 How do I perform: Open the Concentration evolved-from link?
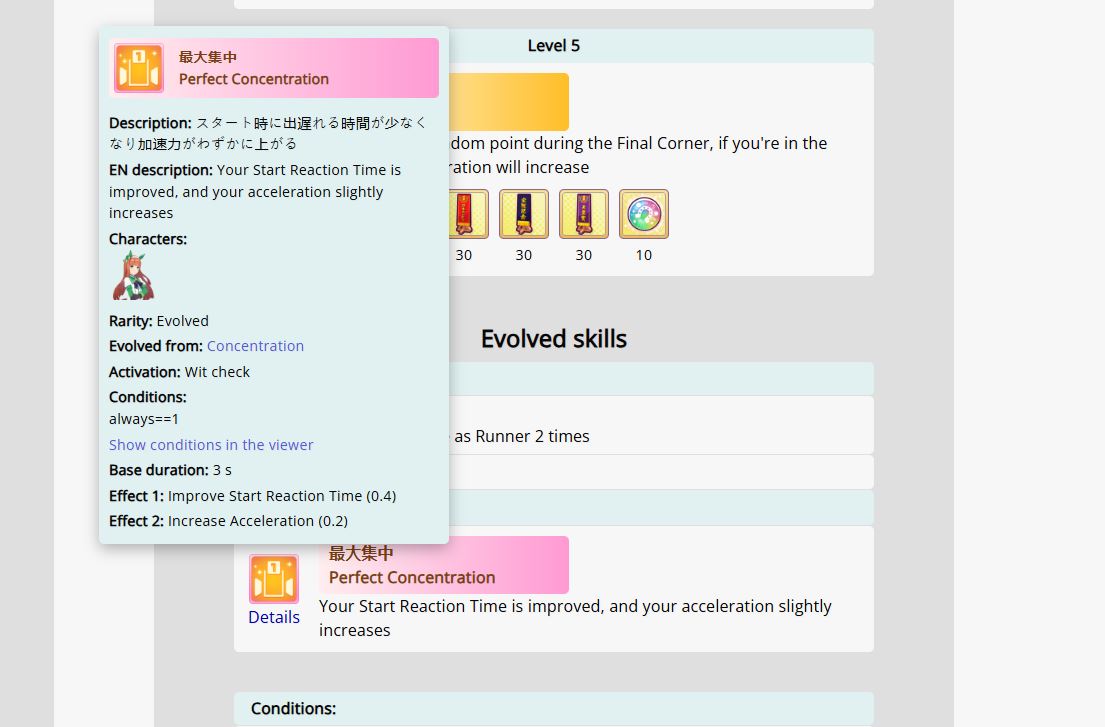[255, 346]
